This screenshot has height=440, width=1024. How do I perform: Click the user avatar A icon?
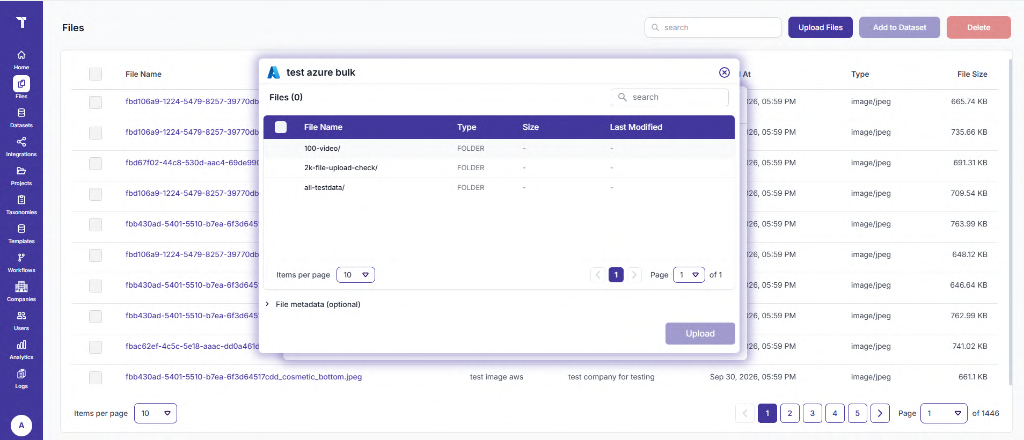pos(22,426)
